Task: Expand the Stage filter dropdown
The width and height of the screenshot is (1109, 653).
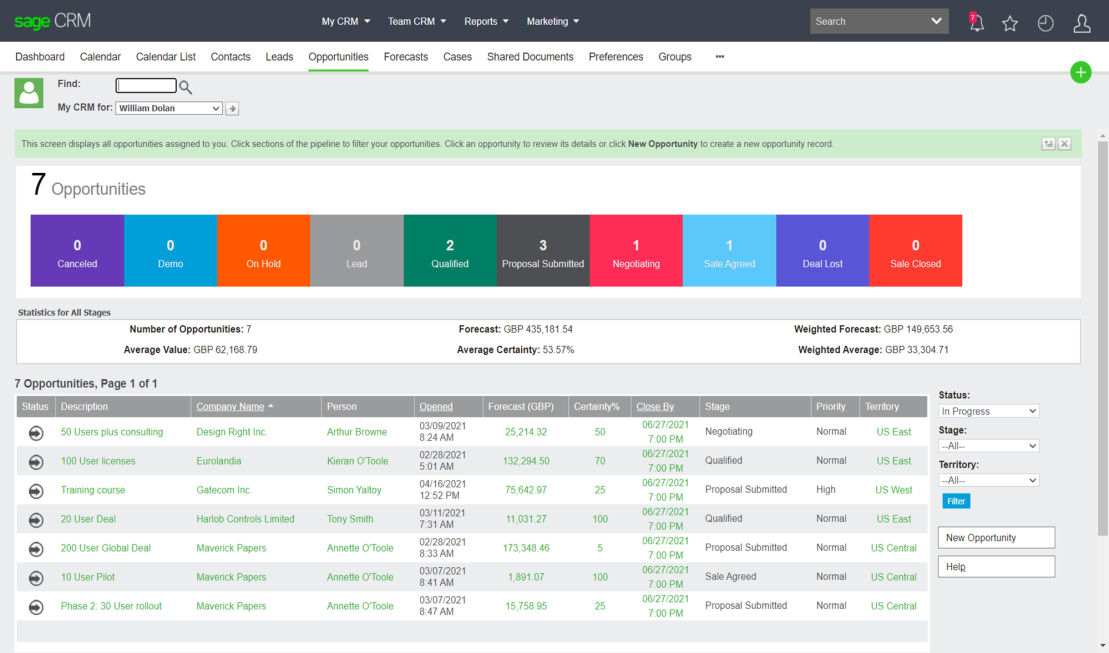Action: [x=988, y=446]
